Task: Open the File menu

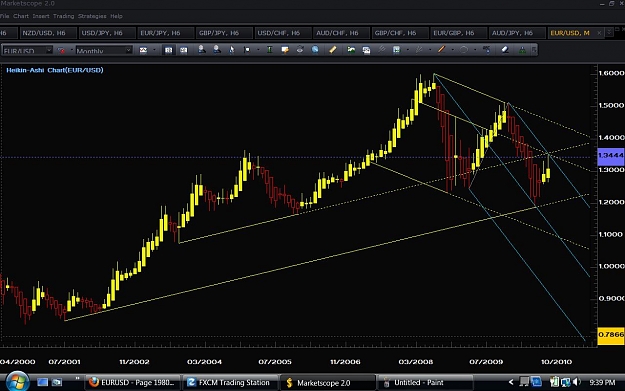Action: click(5, 16)
